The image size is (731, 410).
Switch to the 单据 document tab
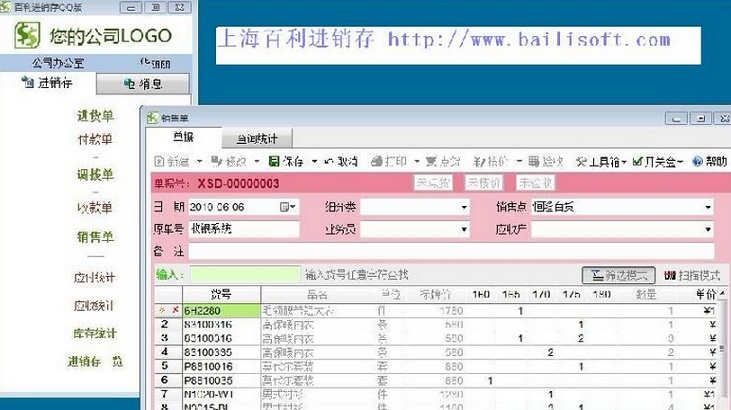[183, 137]
